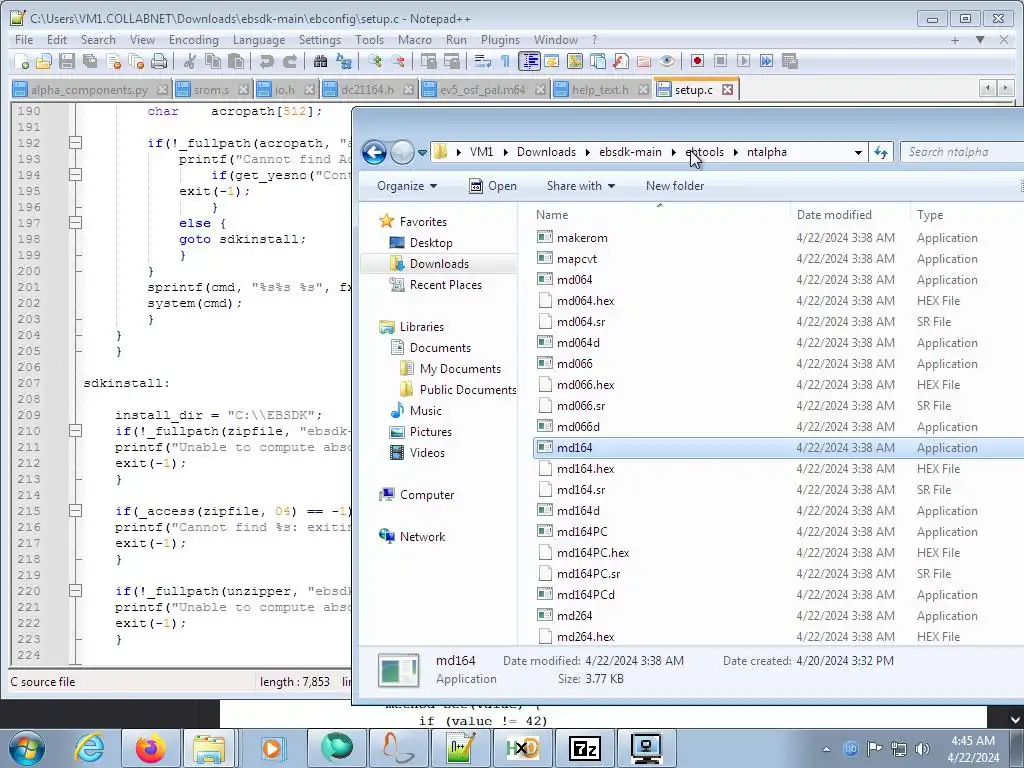Open the Plugins menu
This screenshot has width=1024, height=768.
500,40
